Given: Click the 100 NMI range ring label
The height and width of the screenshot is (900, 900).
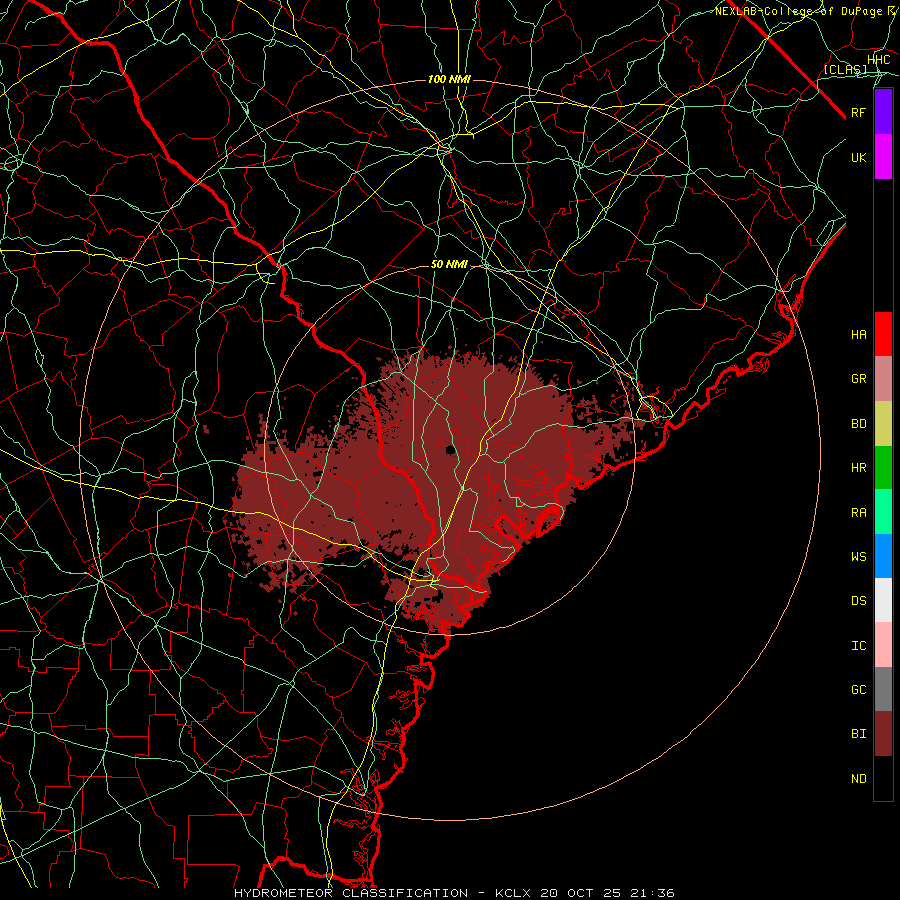Looking at the screenshot, I should click(x=449, y=79).
